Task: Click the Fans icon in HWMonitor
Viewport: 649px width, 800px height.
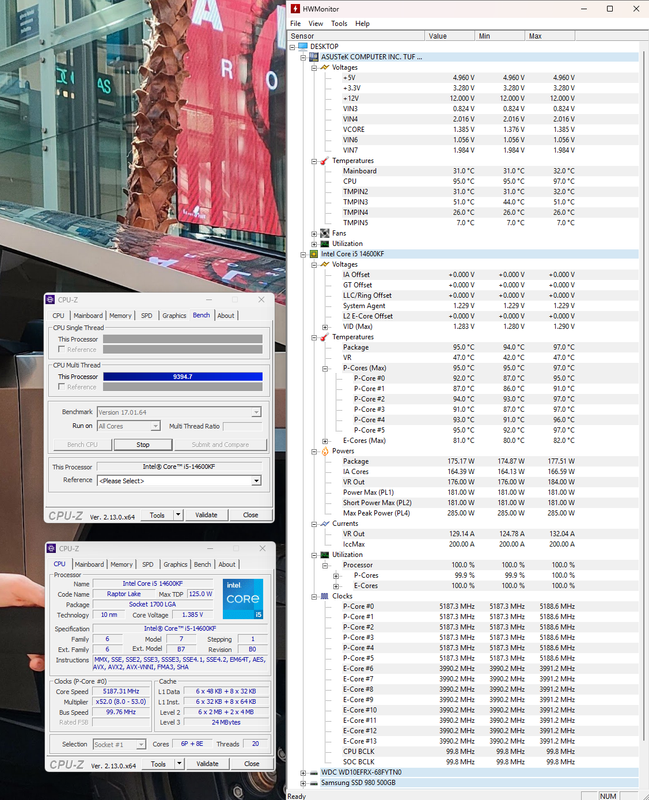Action: (x=324, y=233)
